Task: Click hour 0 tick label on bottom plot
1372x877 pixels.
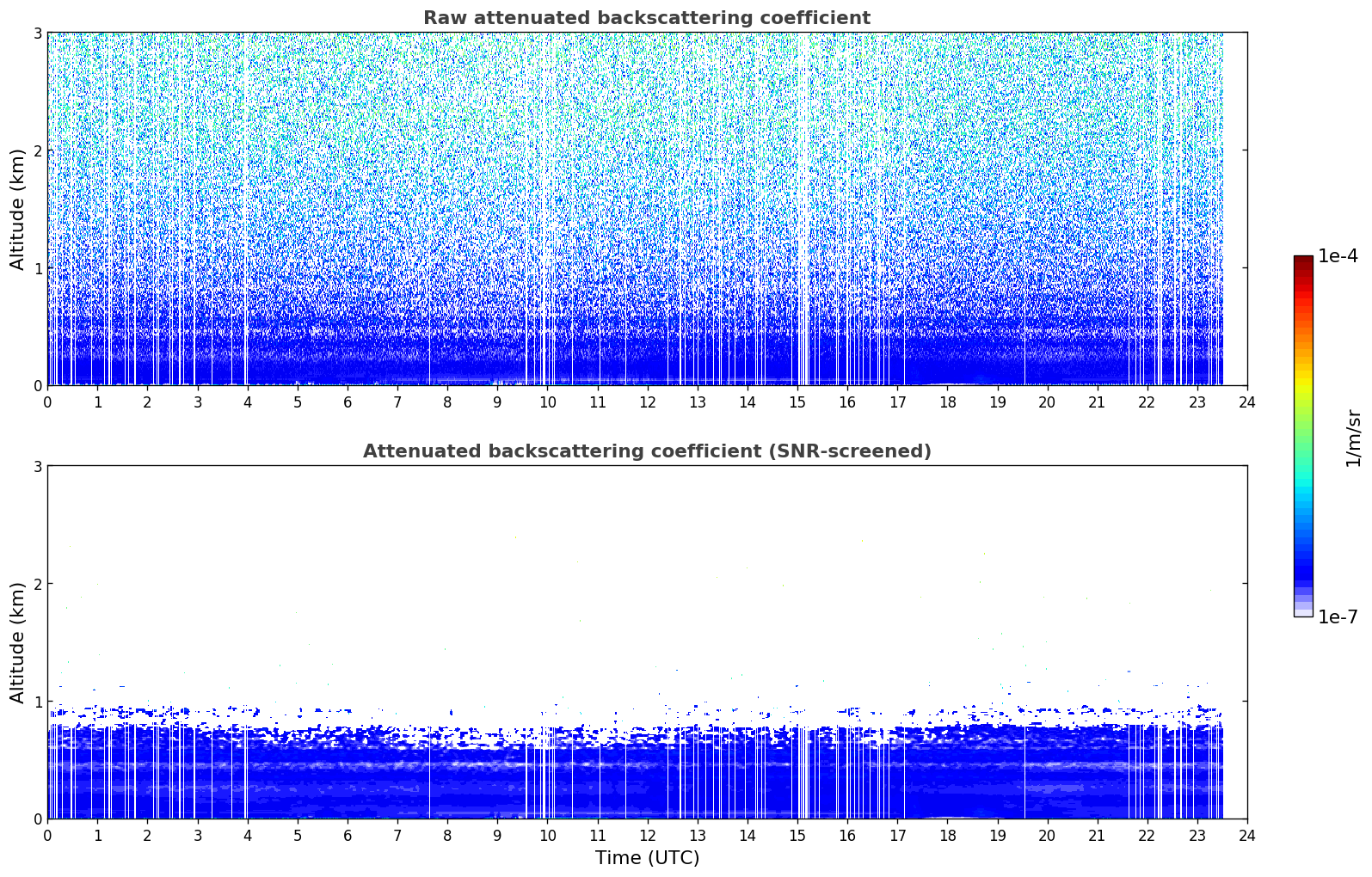Action: [x=47, y=836]
